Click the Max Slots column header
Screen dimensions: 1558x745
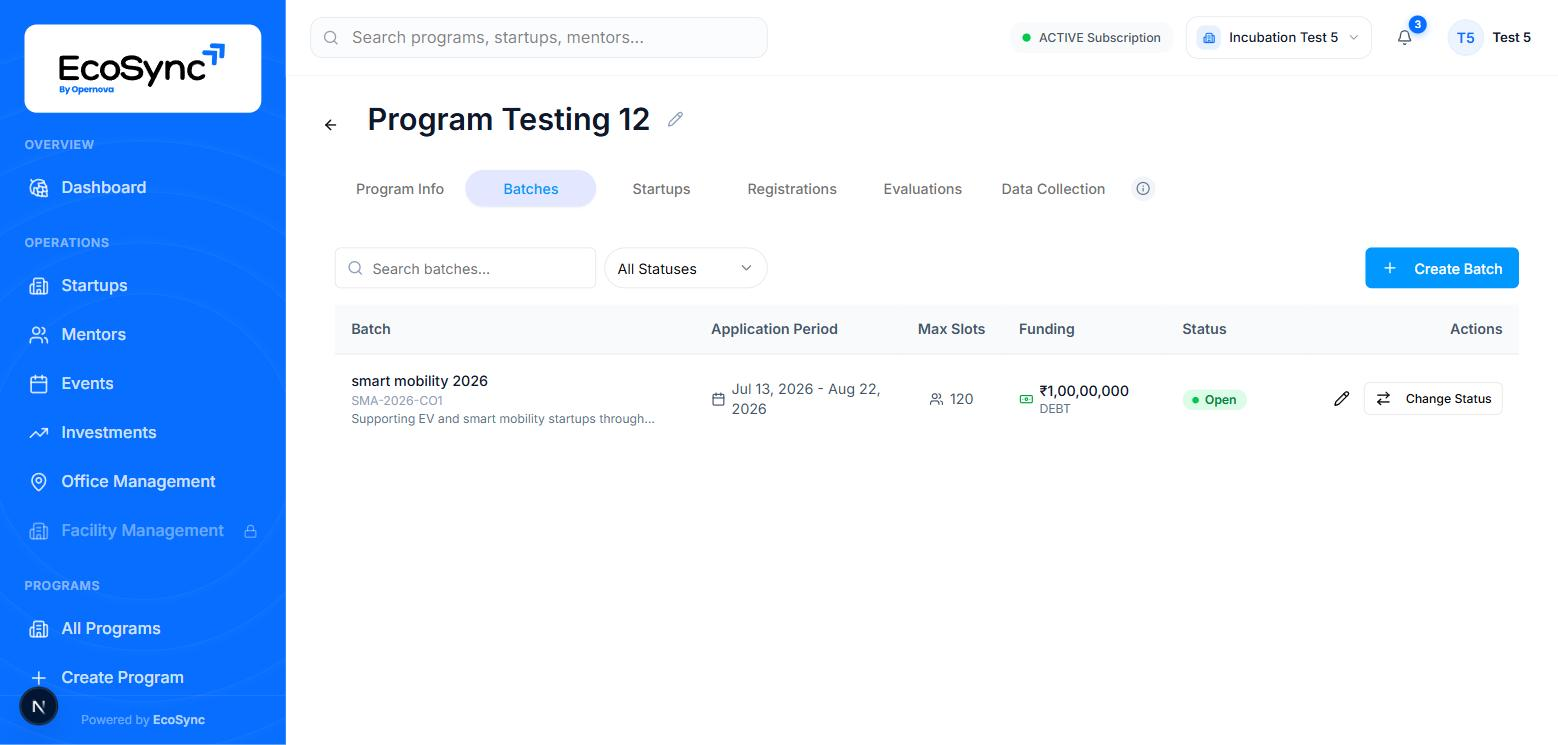951,329
